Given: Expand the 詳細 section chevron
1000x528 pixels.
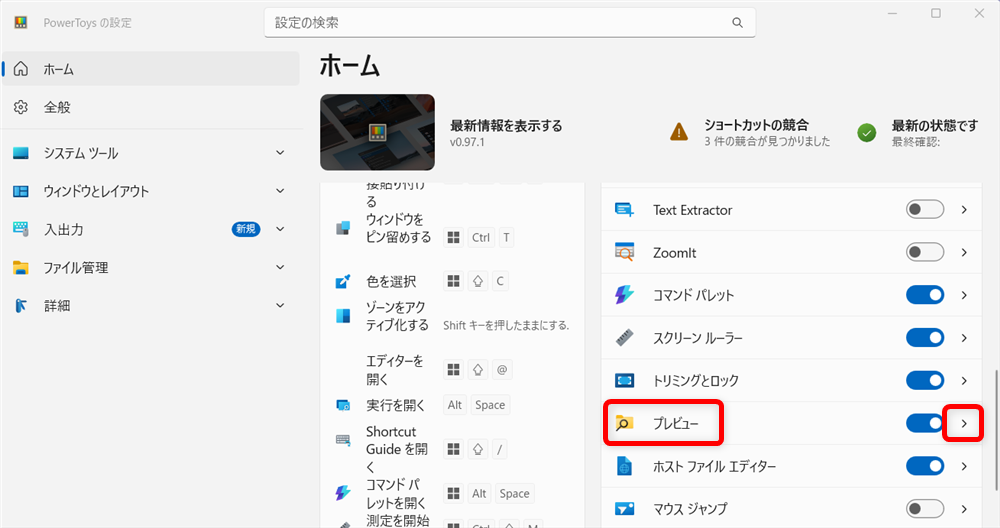Looking at the screenshot, I should click(280, 306).
